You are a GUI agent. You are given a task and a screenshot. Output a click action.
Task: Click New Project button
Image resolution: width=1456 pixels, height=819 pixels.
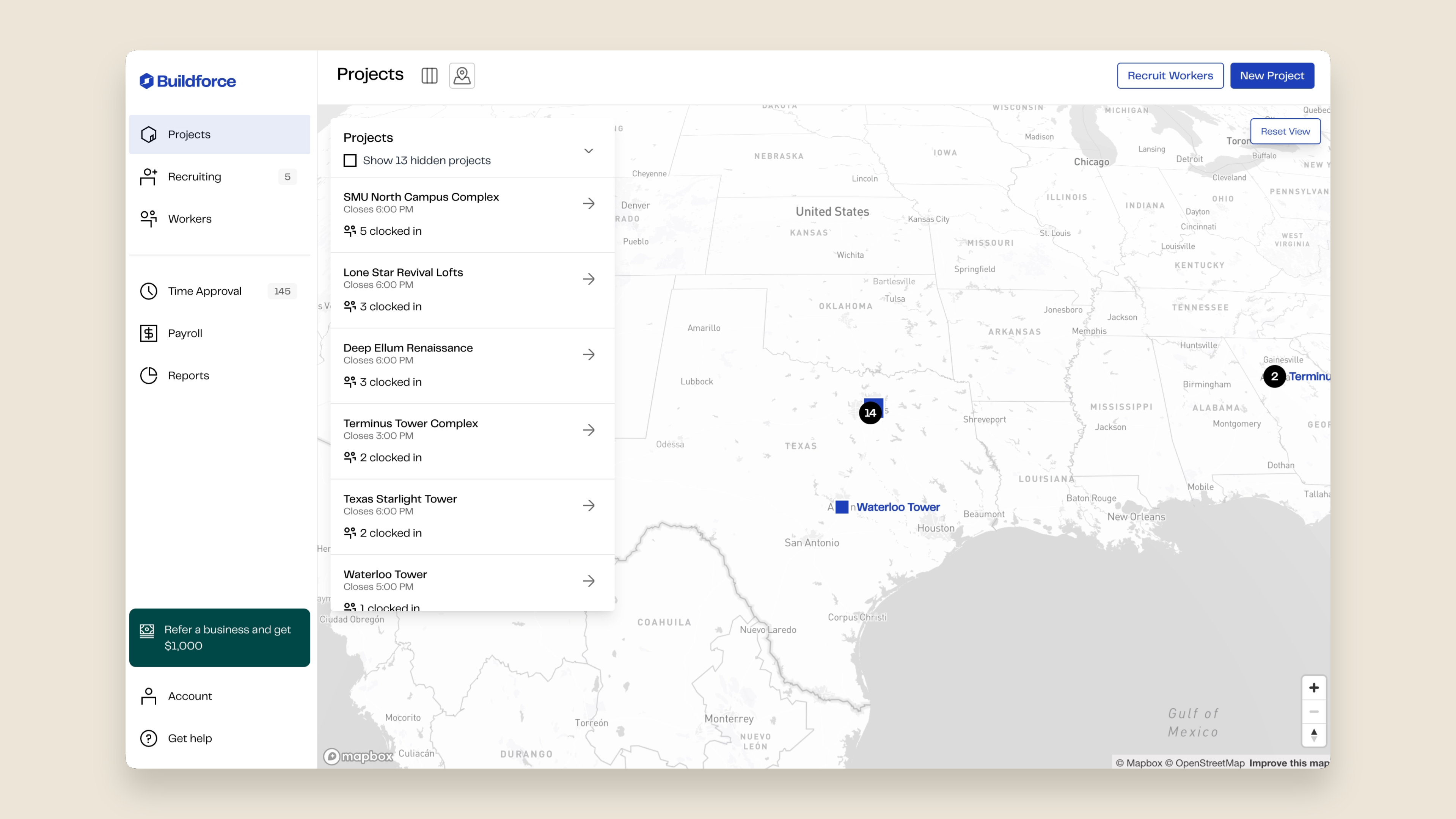[x=1272, y=75]
